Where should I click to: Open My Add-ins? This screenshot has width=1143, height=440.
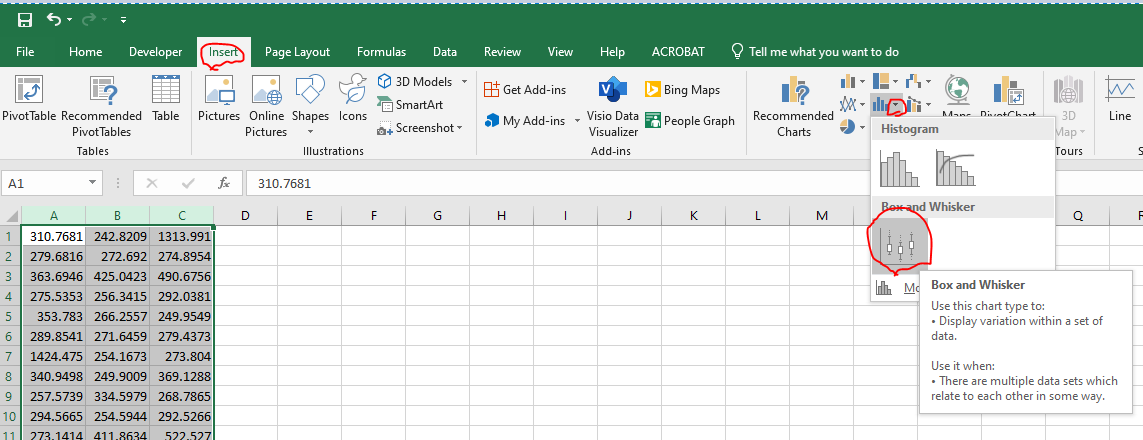pyautogui.click(x=525, y=120)
